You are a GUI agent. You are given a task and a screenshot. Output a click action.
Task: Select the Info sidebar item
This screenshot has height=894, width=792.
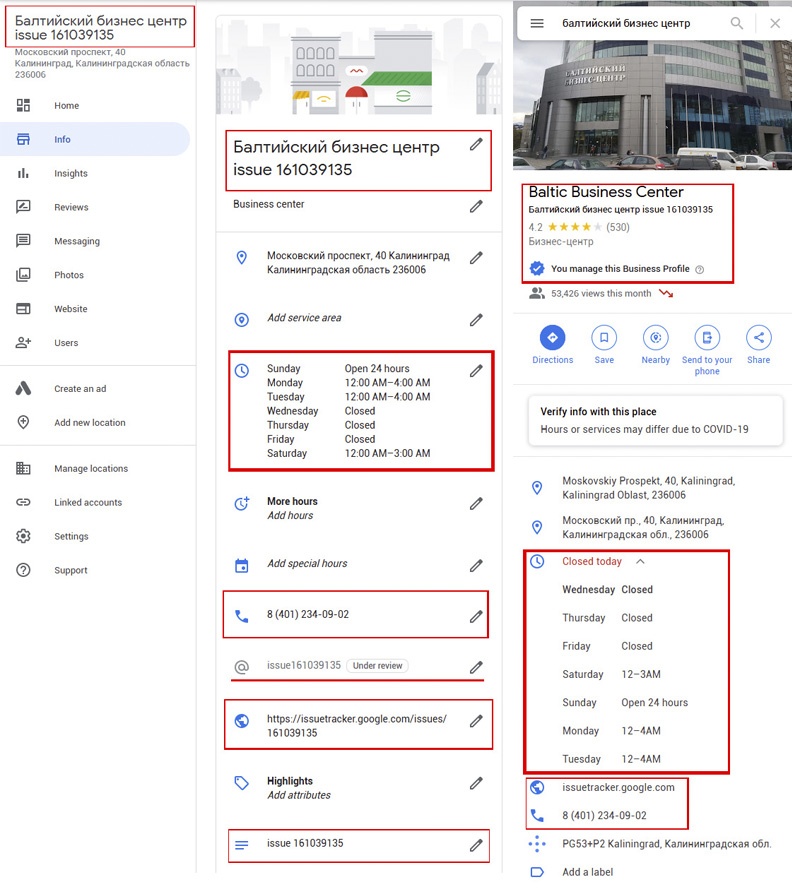(95, 139)
